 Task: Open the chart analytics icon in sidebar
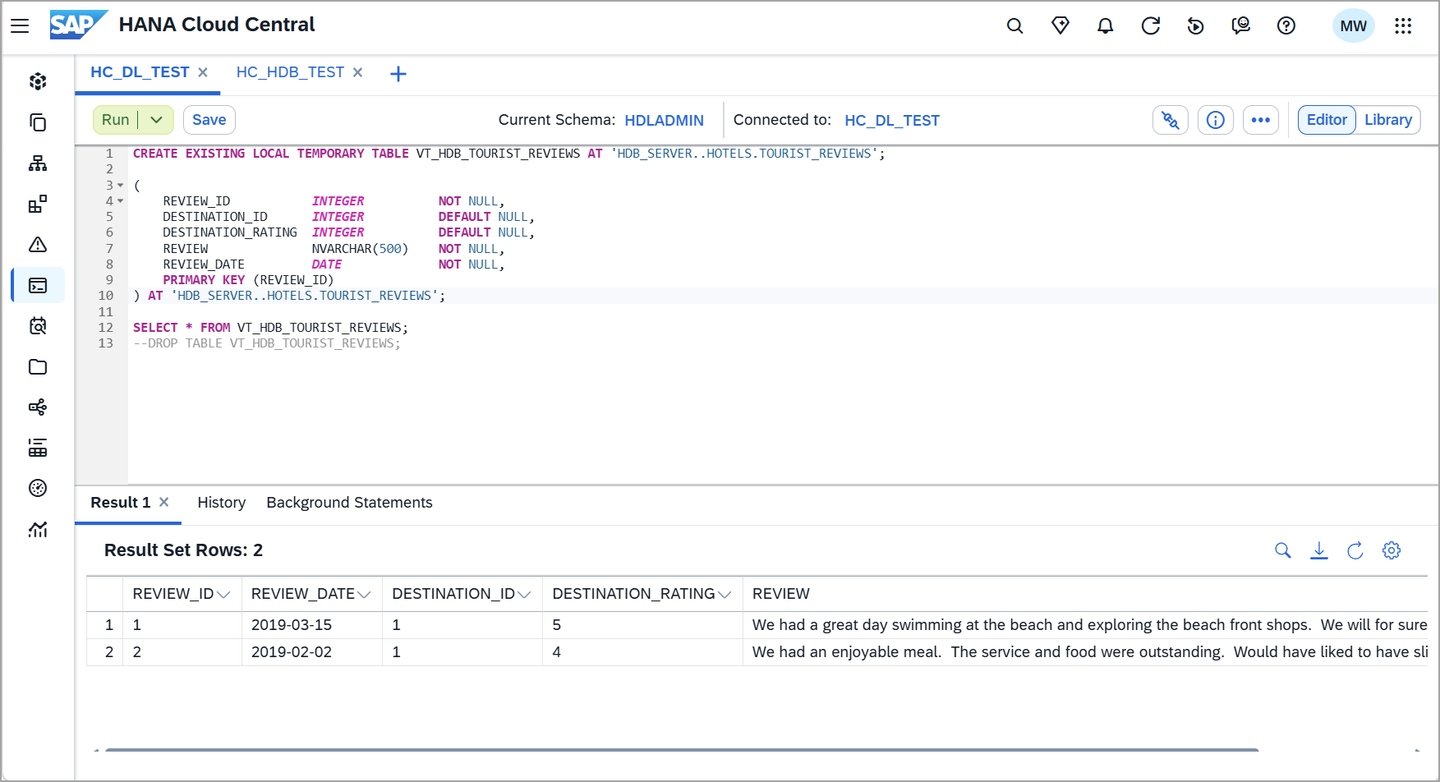(38, 529)
